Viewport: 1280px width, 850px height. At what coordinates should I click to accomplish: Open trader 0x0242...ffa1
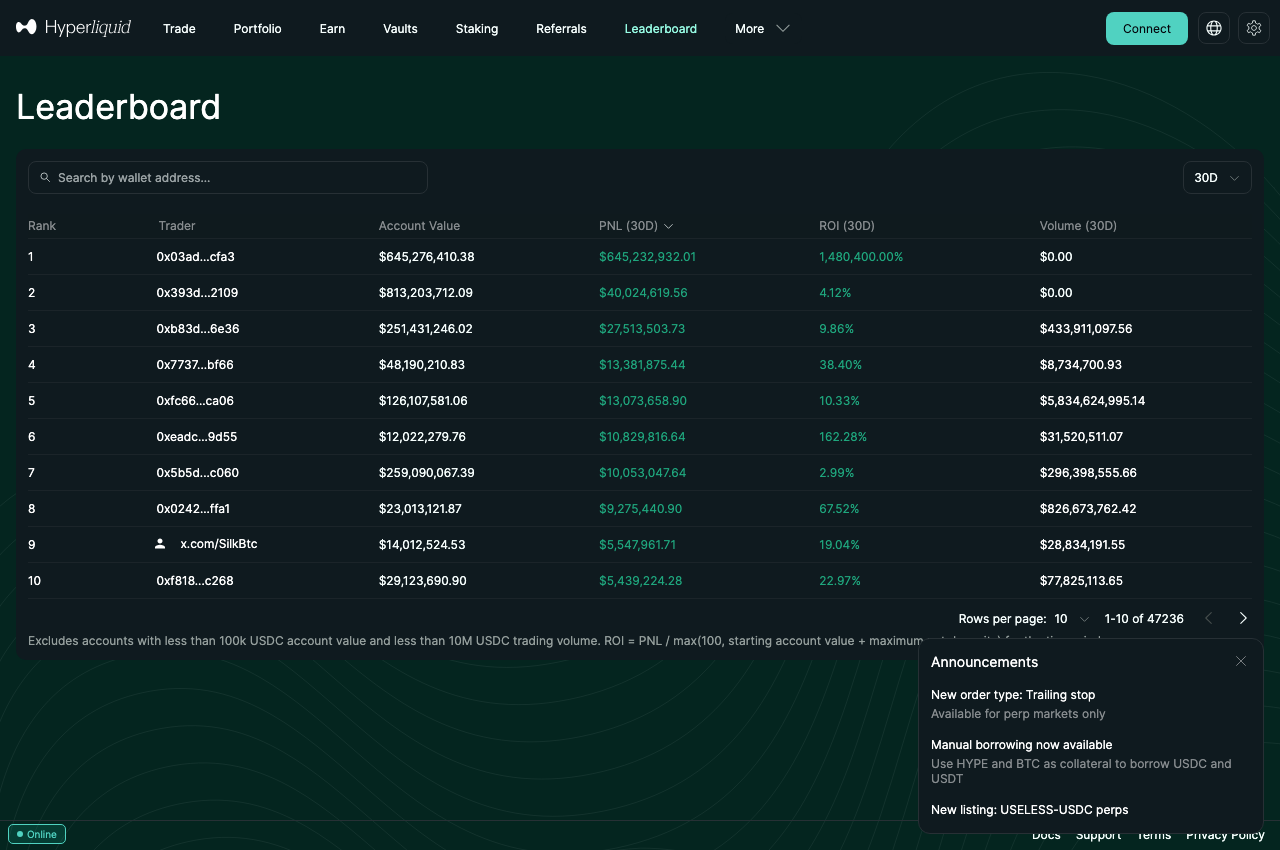click(193, 509)
